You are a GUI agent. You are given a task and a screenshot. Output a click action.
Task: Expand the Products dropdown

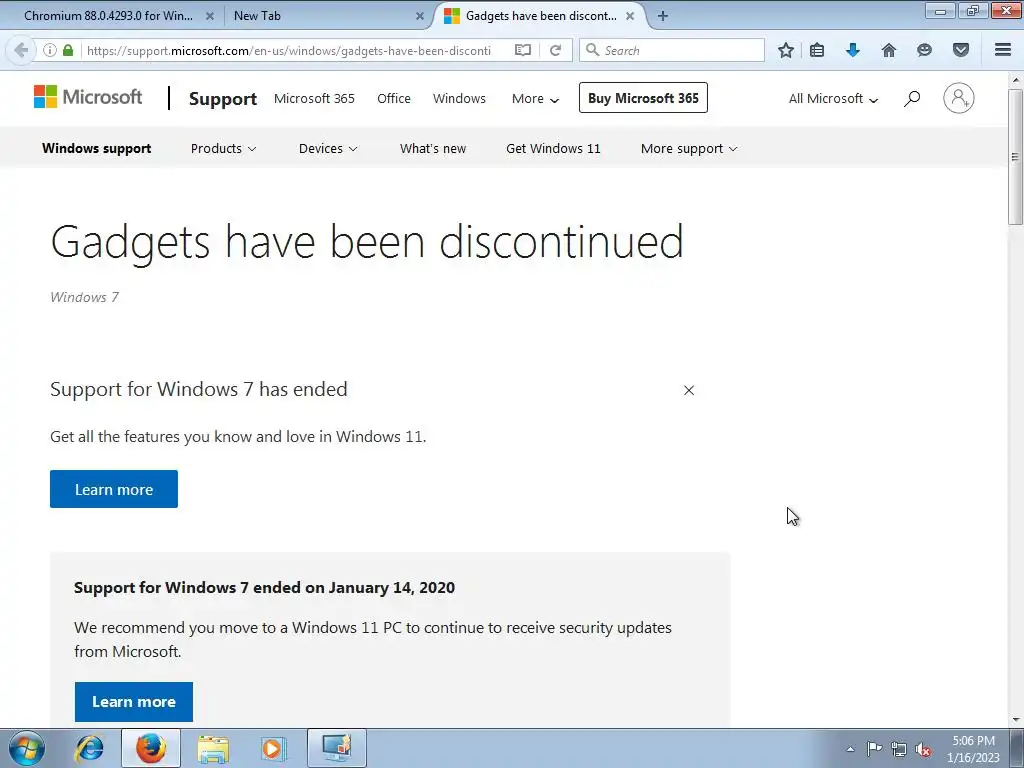[223, 149]
